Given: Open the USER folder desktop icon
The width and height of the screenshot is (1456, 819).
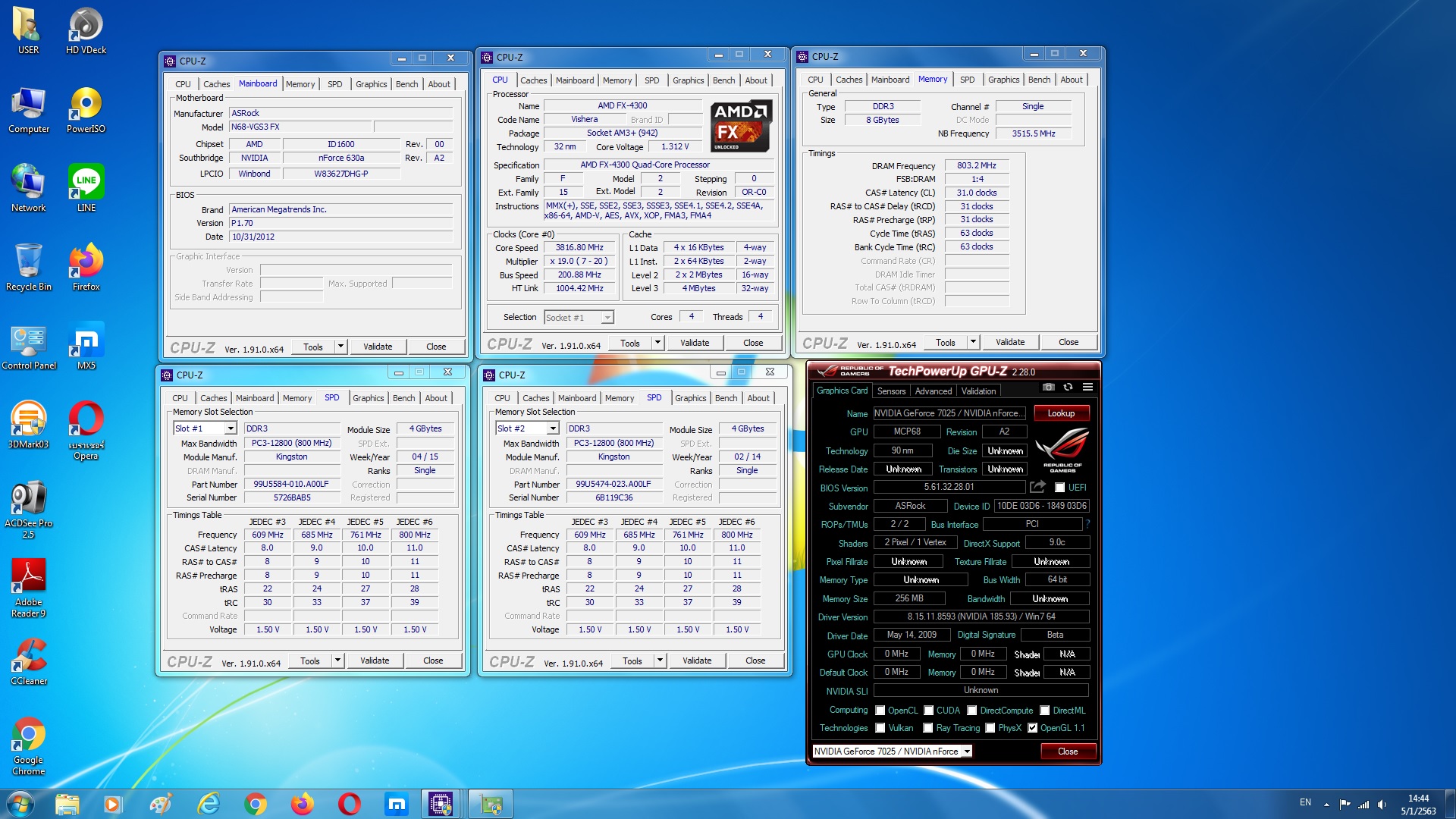Looking at the screenshot, I should (x=28, y=31).
